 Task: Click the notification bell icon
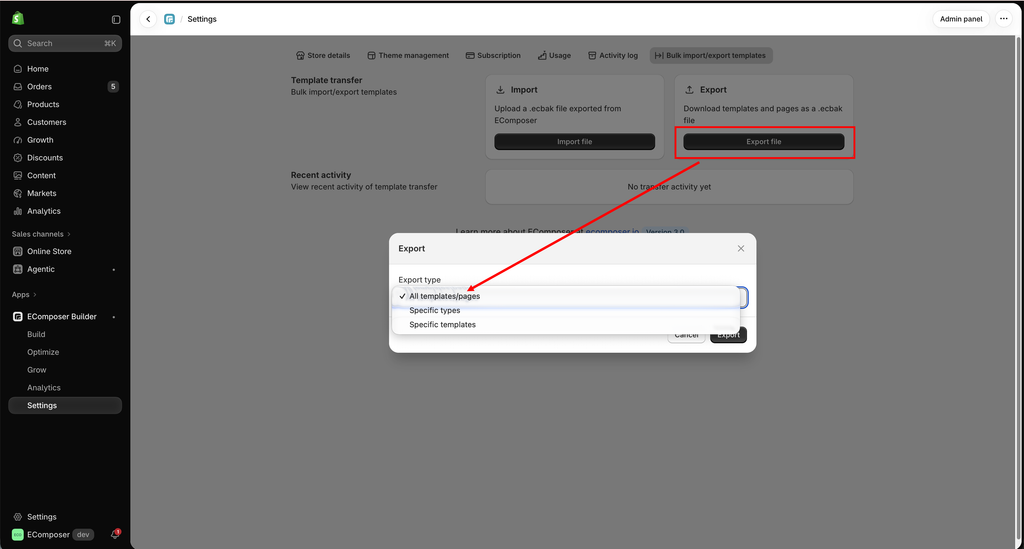pyautogui.click(x=115, y=534)
